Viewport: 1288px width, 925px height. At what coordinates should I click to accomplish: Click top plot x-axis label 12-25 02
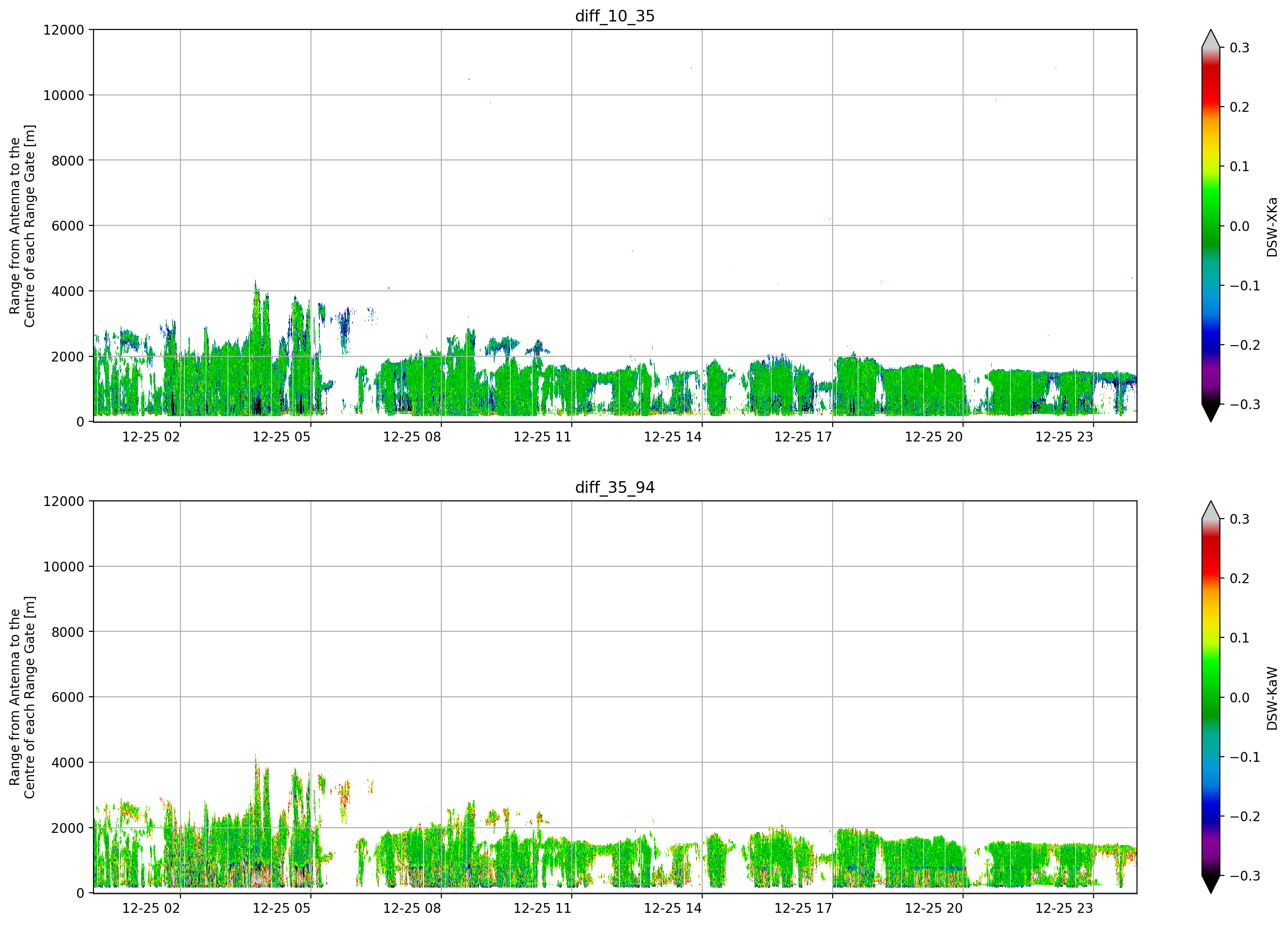(x=151, y=437)
